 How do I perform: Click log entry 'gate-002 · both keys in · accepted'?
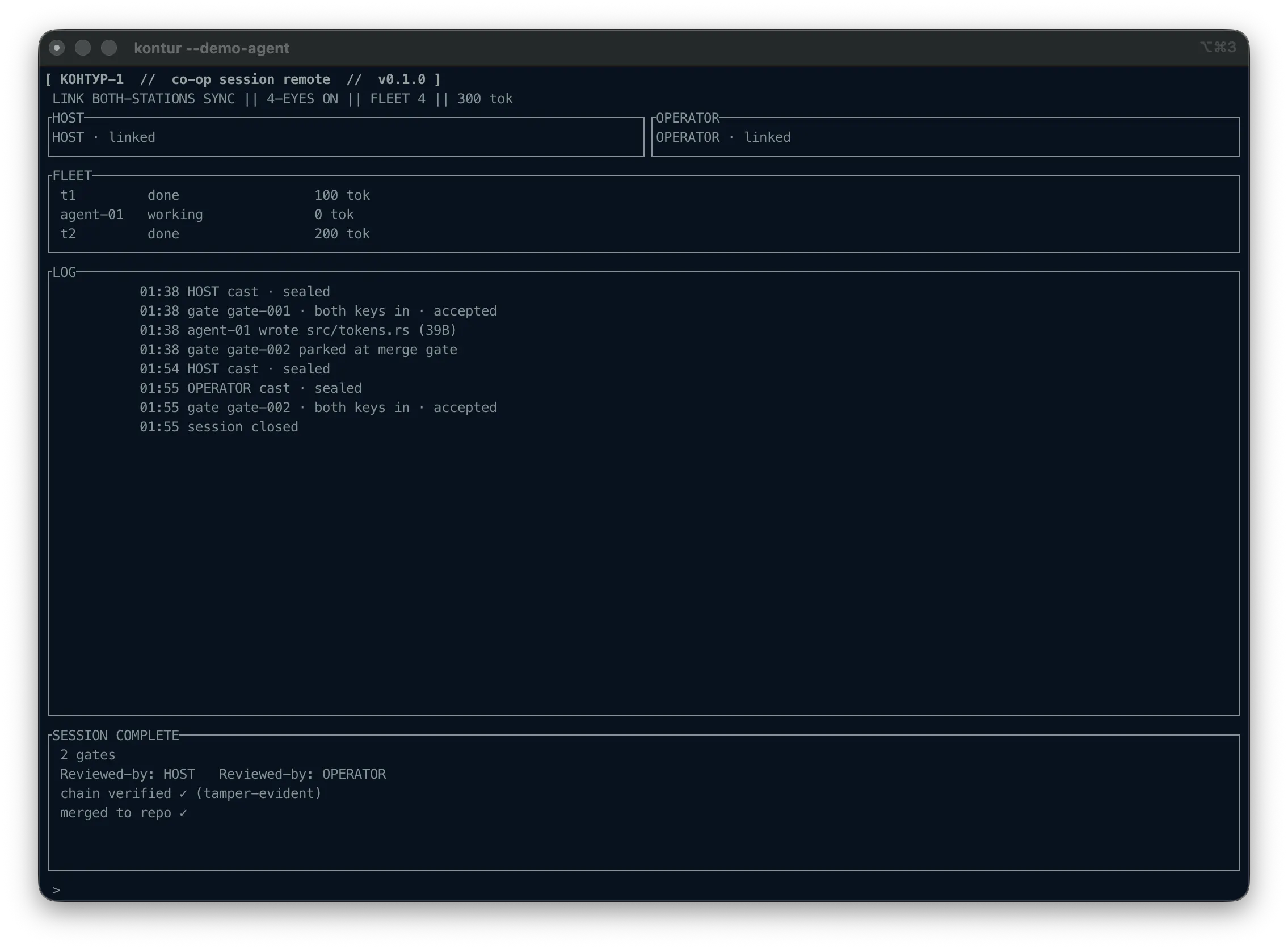(318, 408)
